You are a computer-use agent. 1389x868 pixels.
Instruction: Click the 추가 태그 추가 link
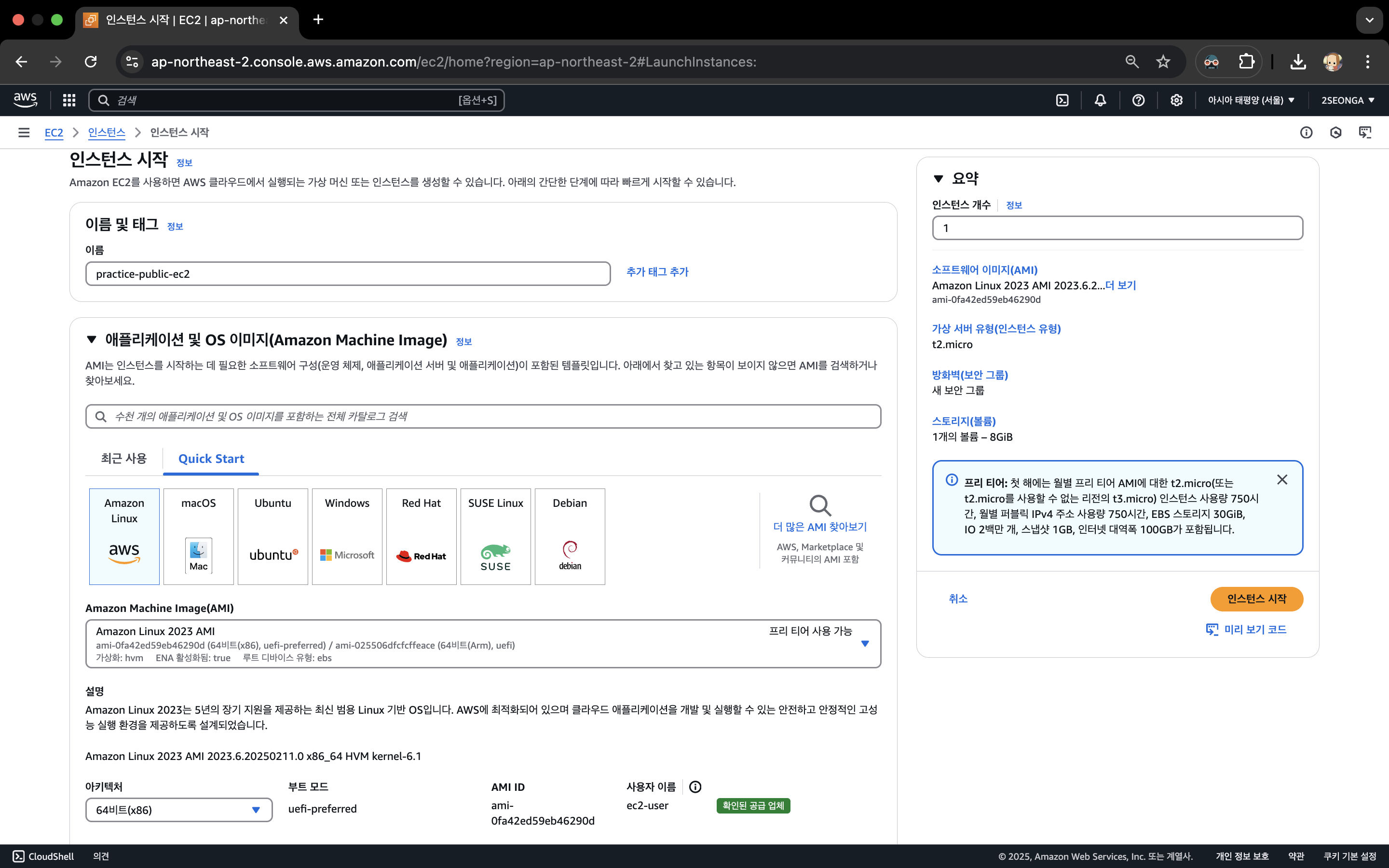[657, 272]
